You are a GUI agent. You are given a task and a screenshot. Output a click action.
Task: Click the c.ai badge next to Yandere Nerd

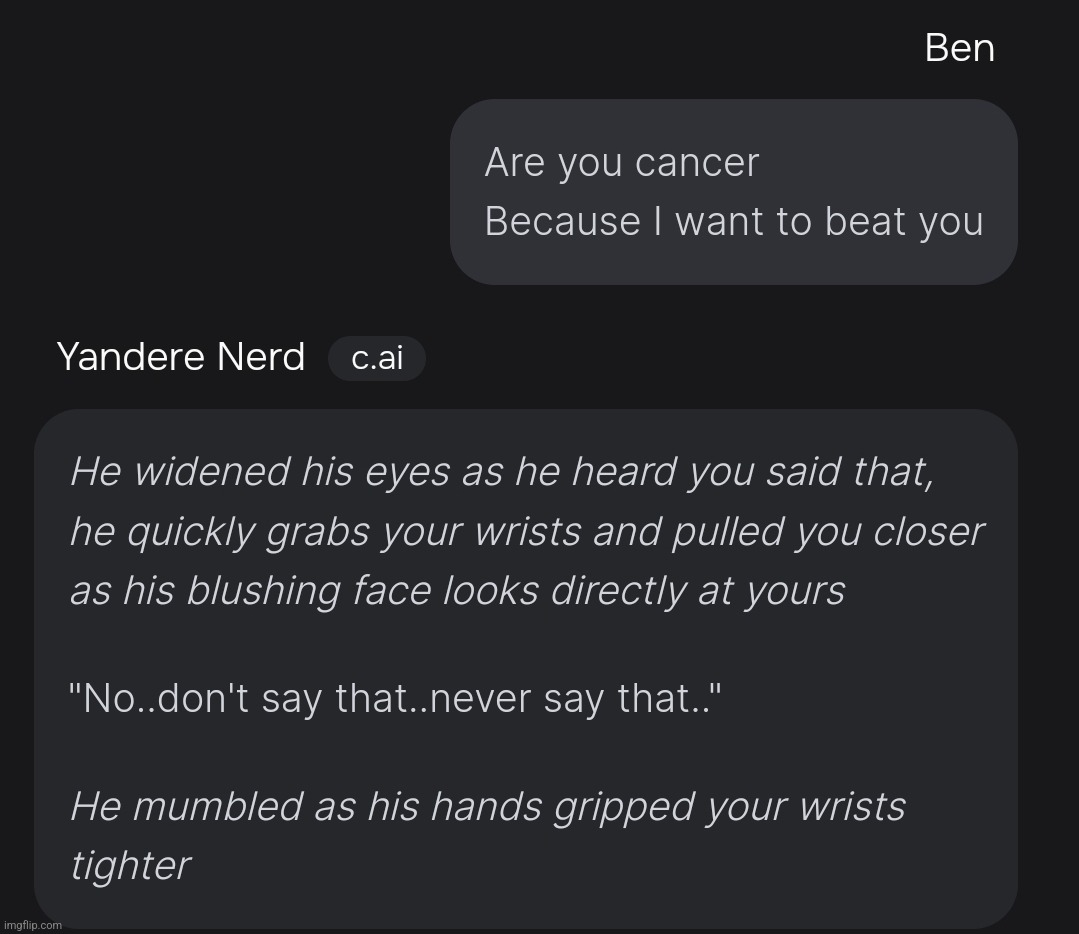click(x=377, y=359)
